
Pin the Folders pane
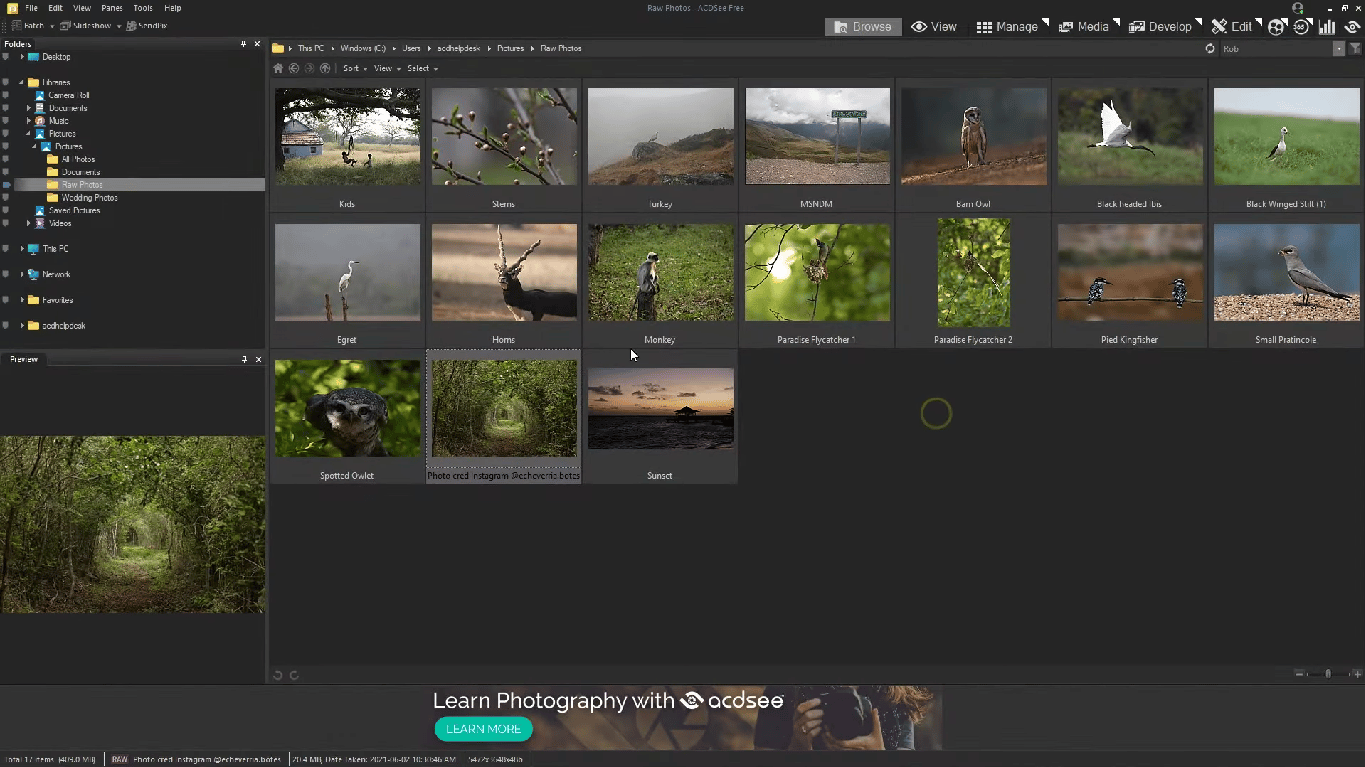tap(243, 44)
